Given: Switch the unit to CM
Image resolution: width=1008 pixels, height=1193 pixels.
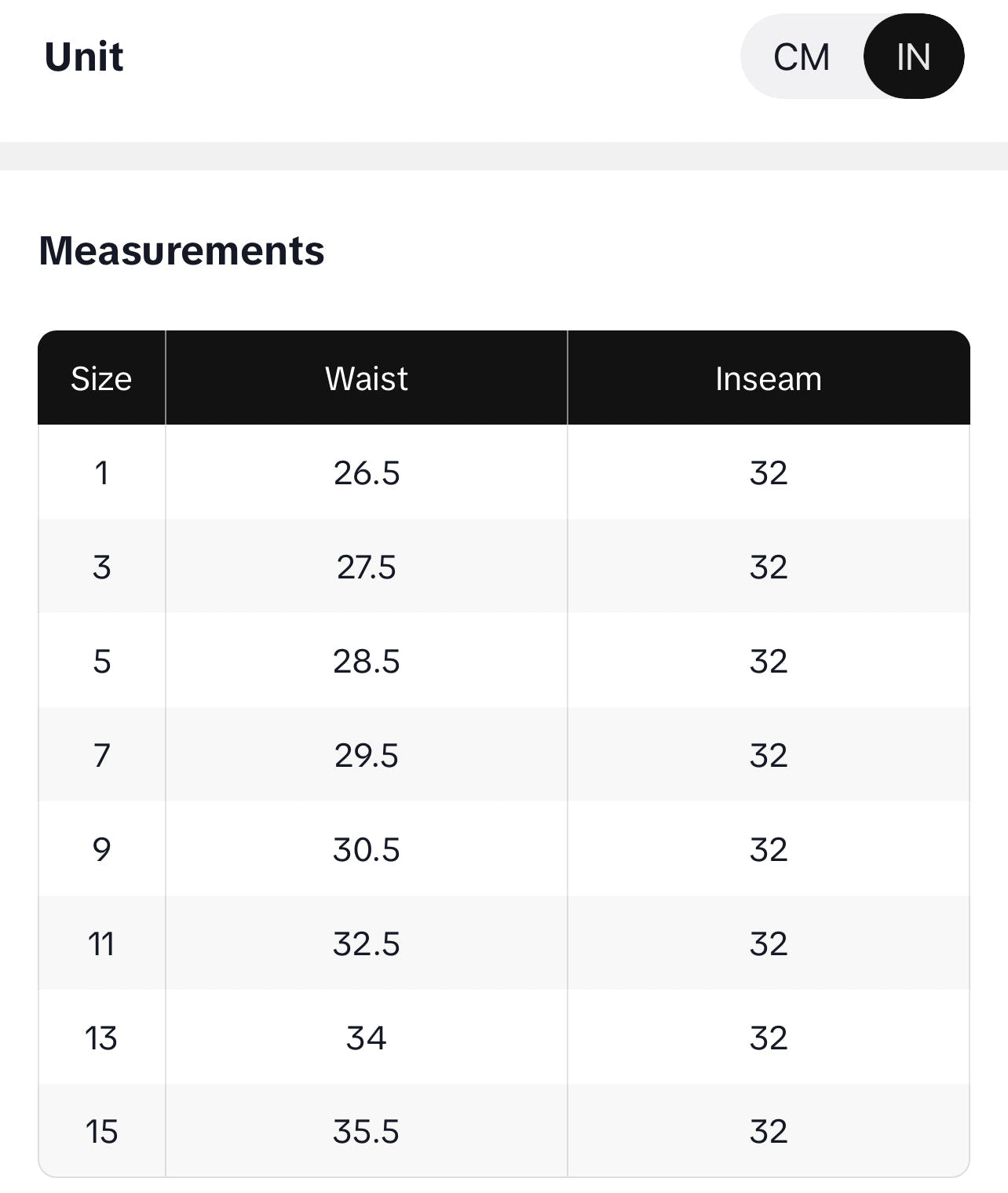Looking at the screenshot, I should tap(801, 57).
